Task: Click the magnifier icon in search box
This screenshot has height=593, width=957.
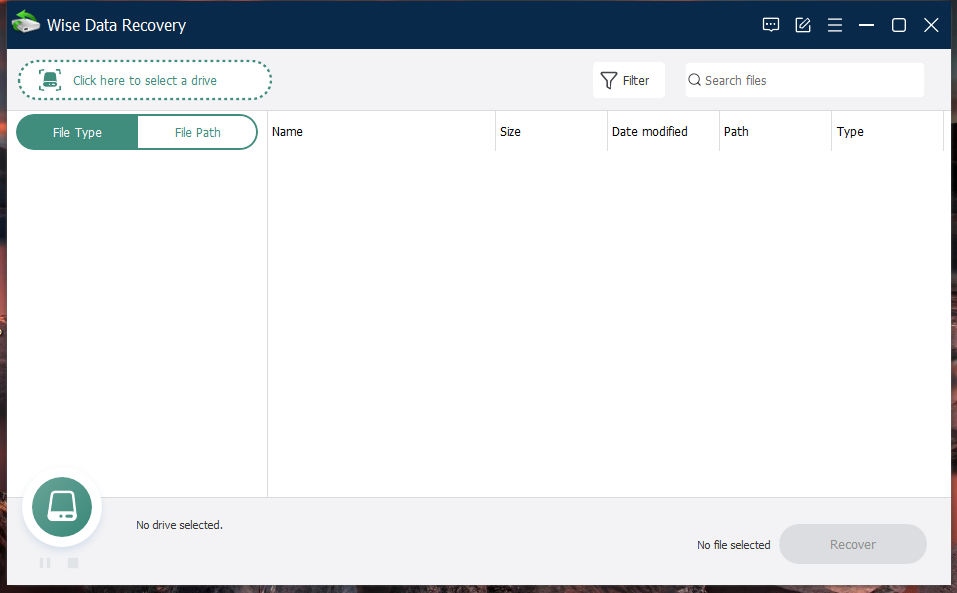Action: click(695, 81)
